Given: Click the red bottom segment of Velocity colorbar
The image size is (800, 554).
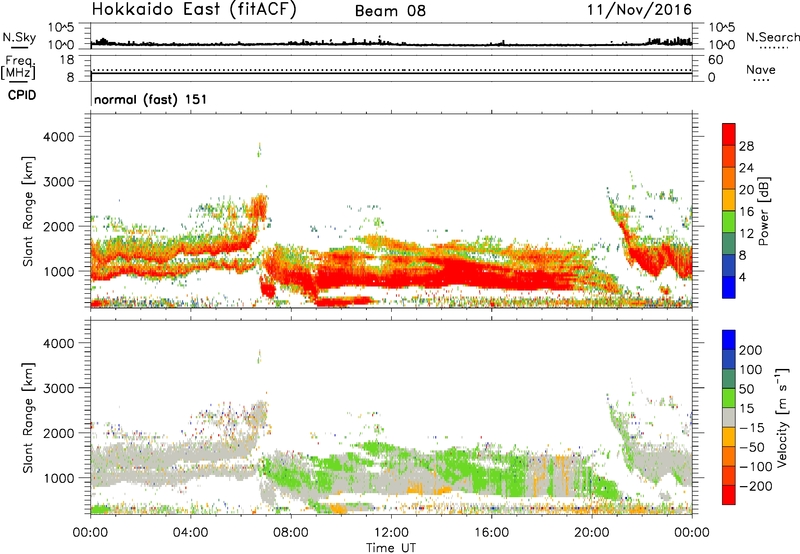Looking at the screenshot, I should coord(729,495).
